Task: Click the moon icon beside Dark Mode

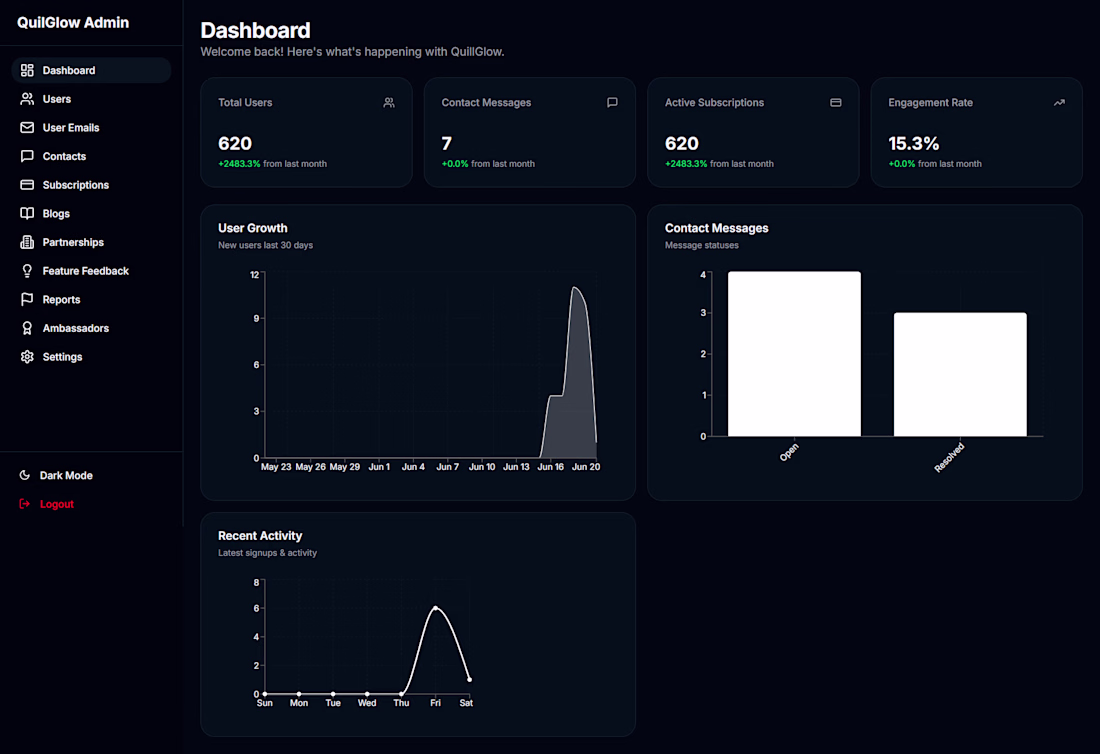Action: tap(25, 476)
